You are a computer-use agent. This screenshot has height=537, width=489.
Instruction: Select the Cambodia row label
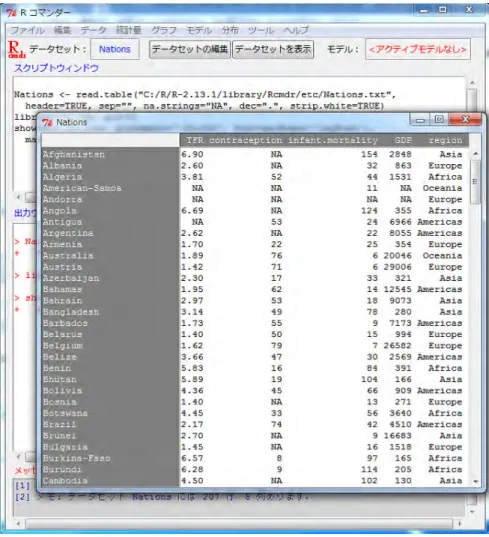(x=65, y=481)
